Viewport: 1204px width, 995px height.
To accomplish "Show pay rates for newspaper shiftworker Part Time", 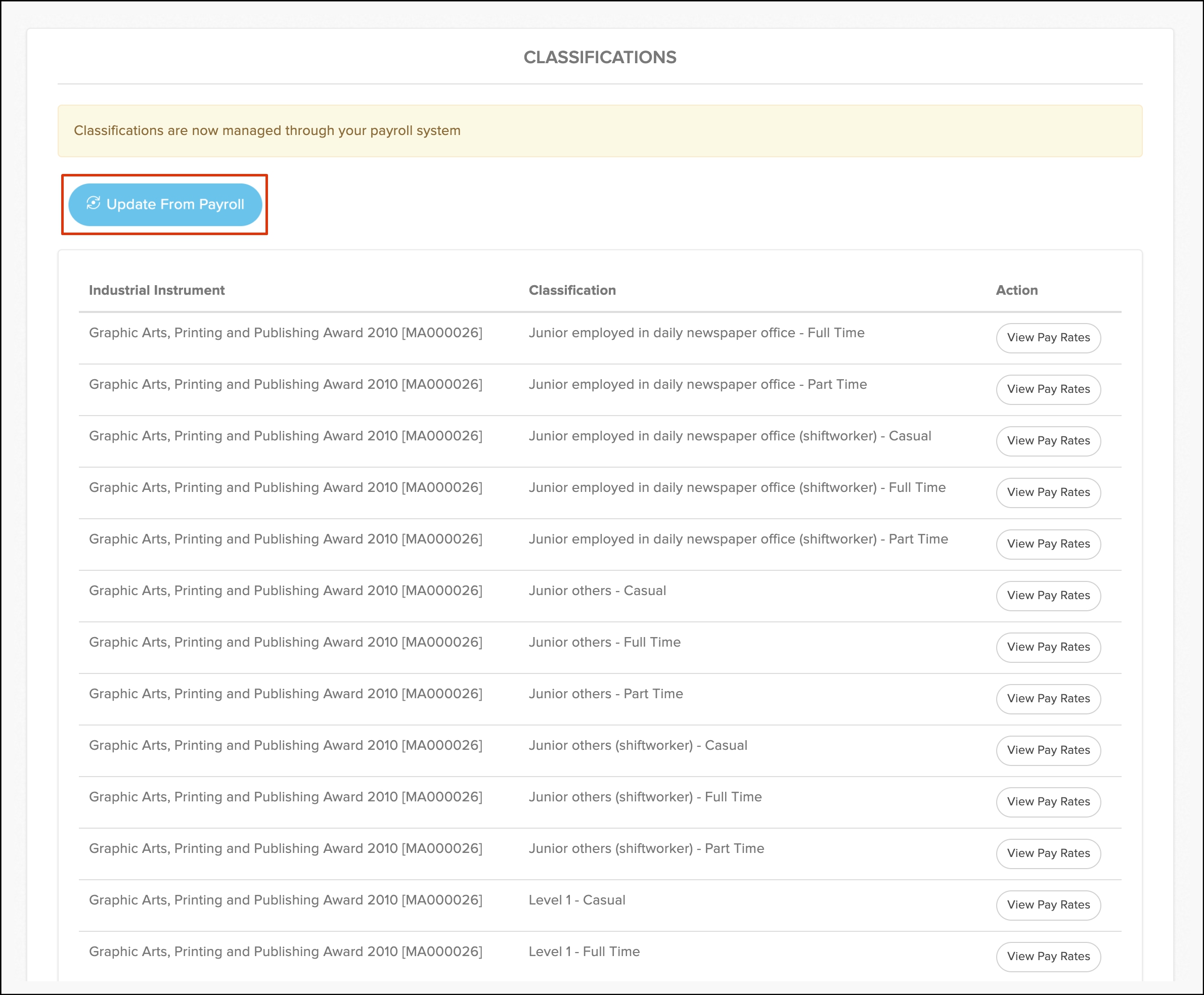I will (1047, 544).
